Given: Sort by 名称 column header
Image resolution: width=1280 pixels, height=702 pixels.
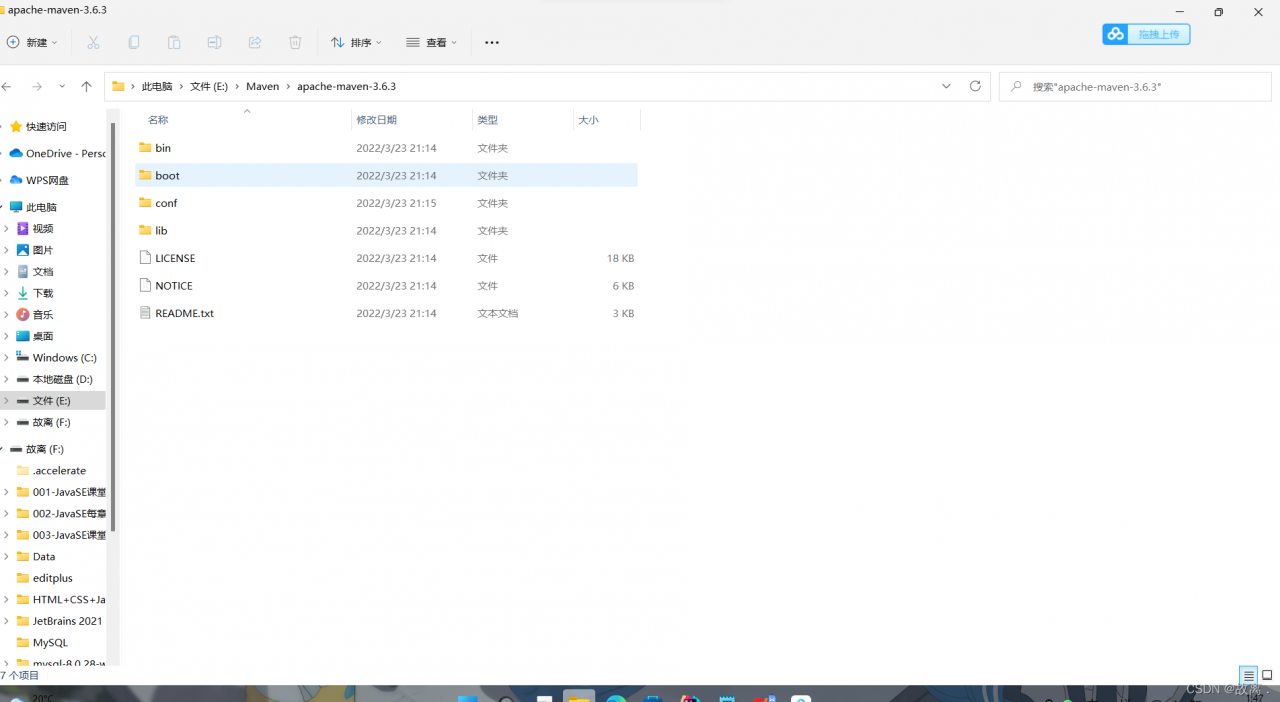Looking at the screenshot, I should (158, 120).
